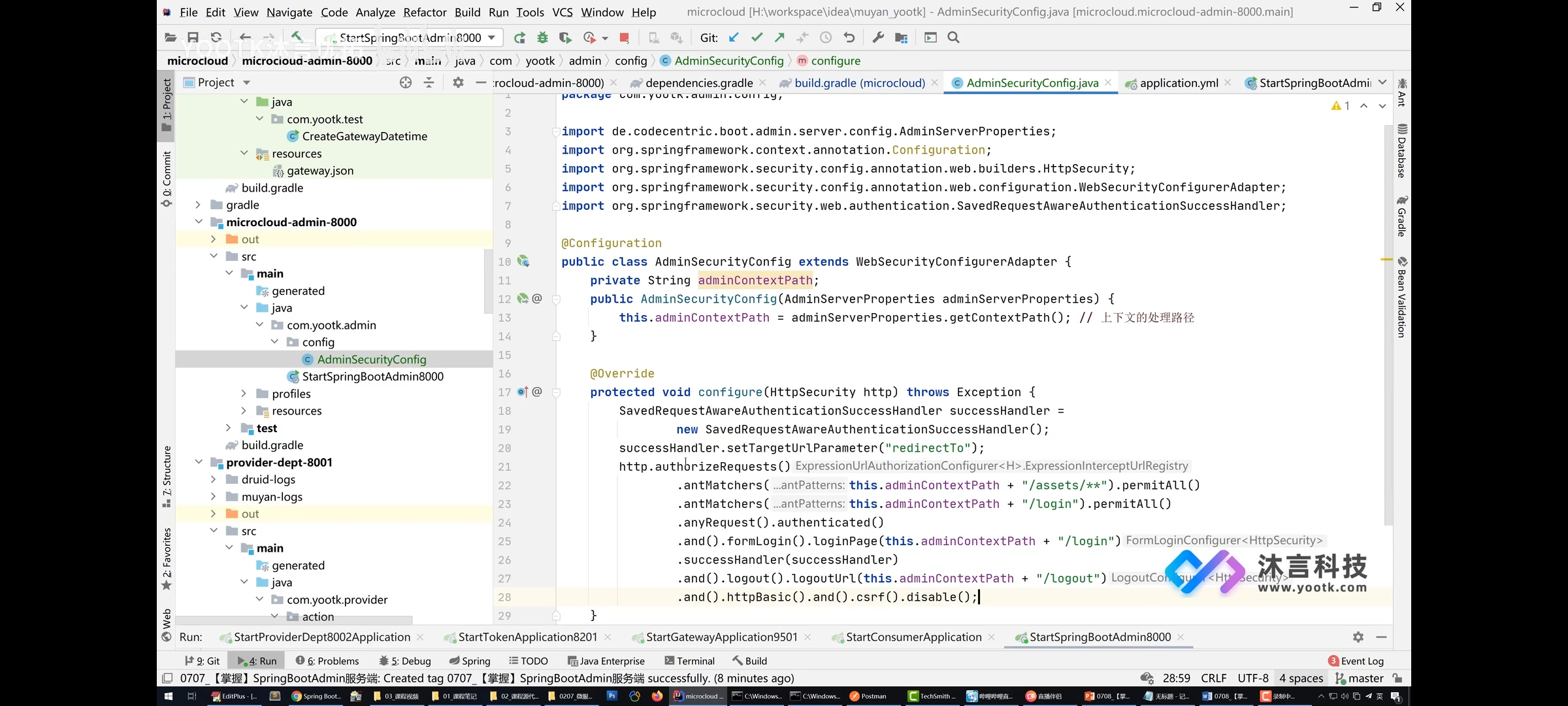Toggle the Gradle tool window
This screenshot has width=1568, height=706.
pyautogui.click(x=1402, y=216)
